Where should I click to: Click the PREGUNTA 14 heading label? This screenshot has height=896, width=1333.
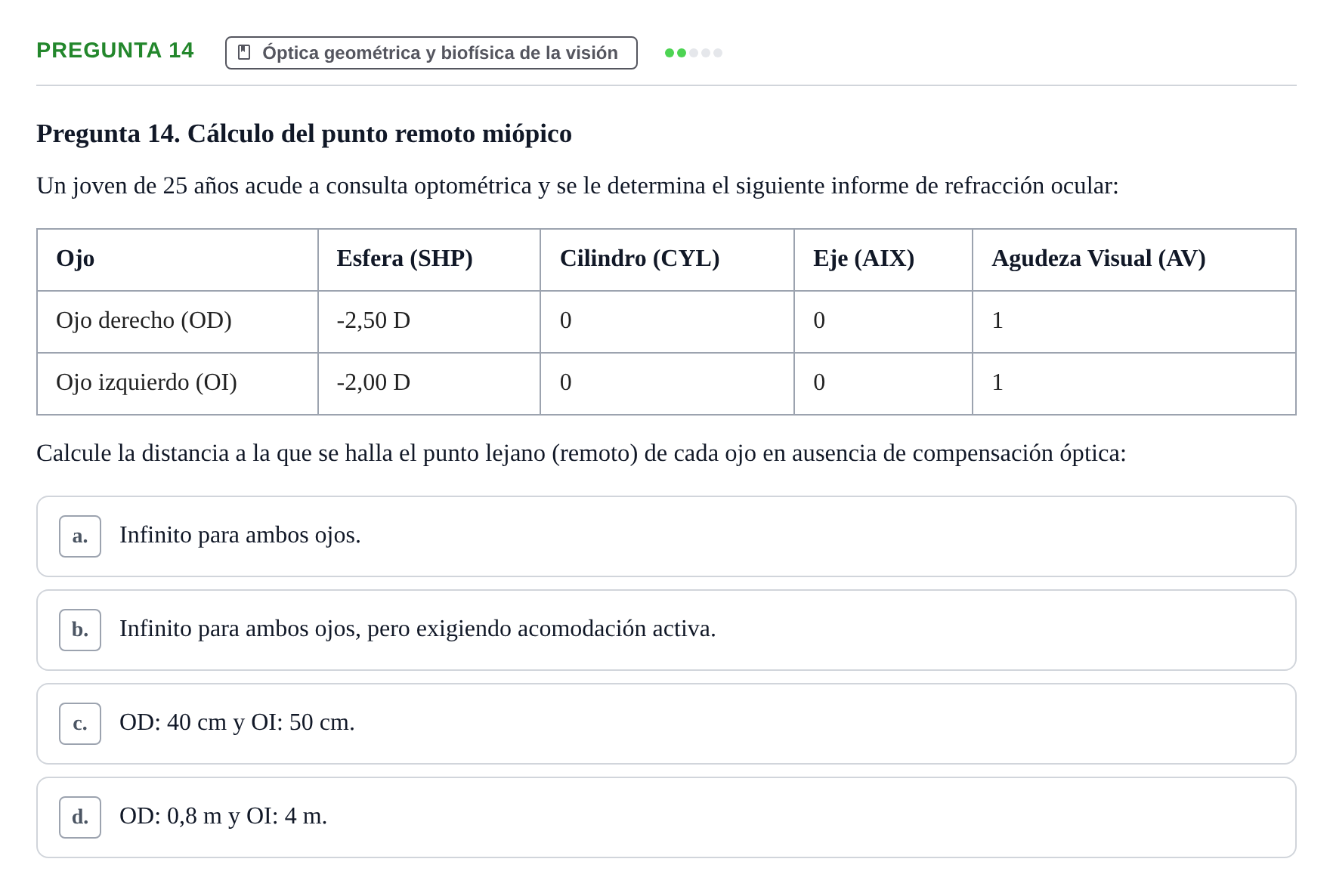coord(115,51)
